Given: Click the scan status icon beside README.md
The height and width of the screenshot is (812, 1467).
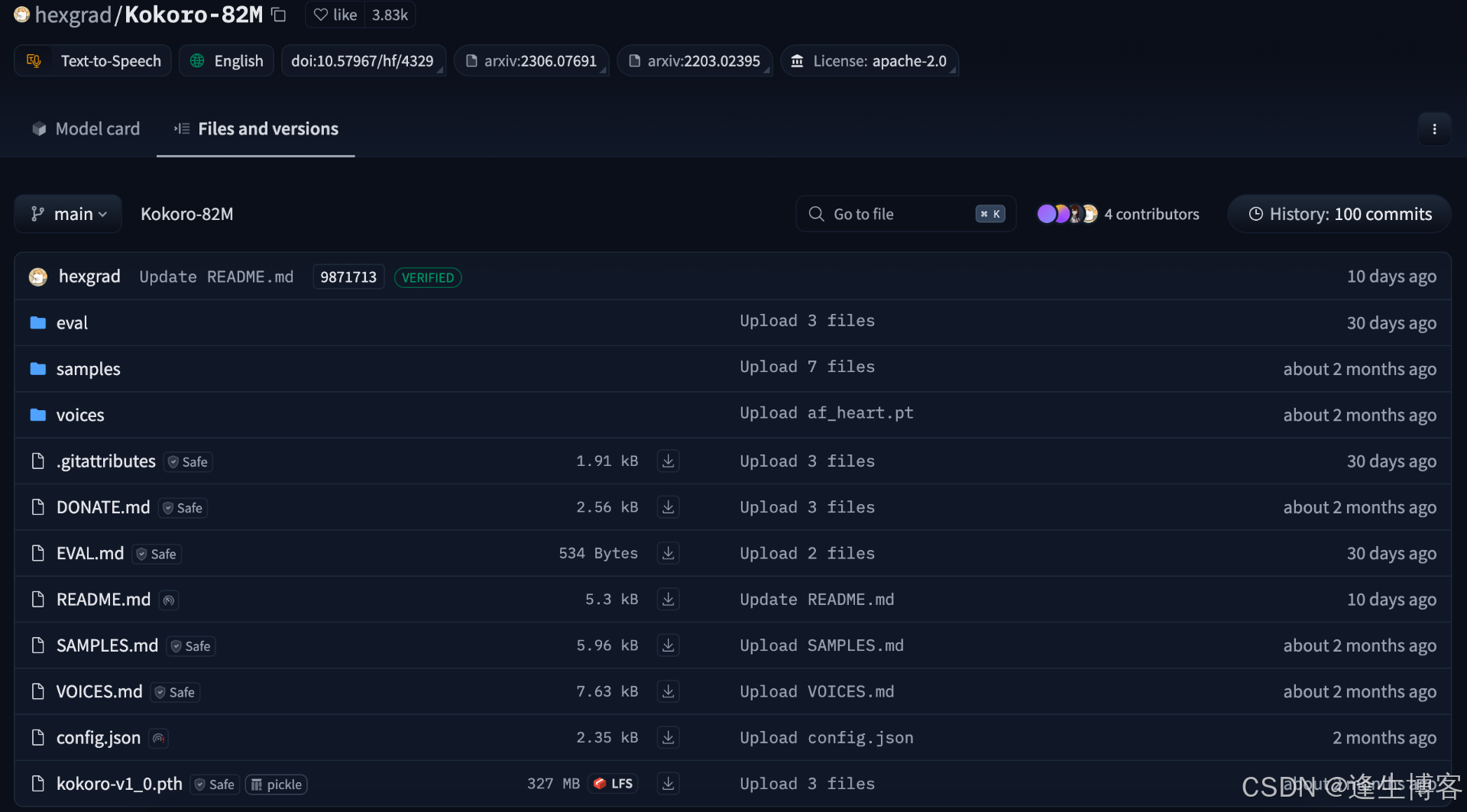Looking at the screenshot, I should pyautogui.click(x=169, y=600).
